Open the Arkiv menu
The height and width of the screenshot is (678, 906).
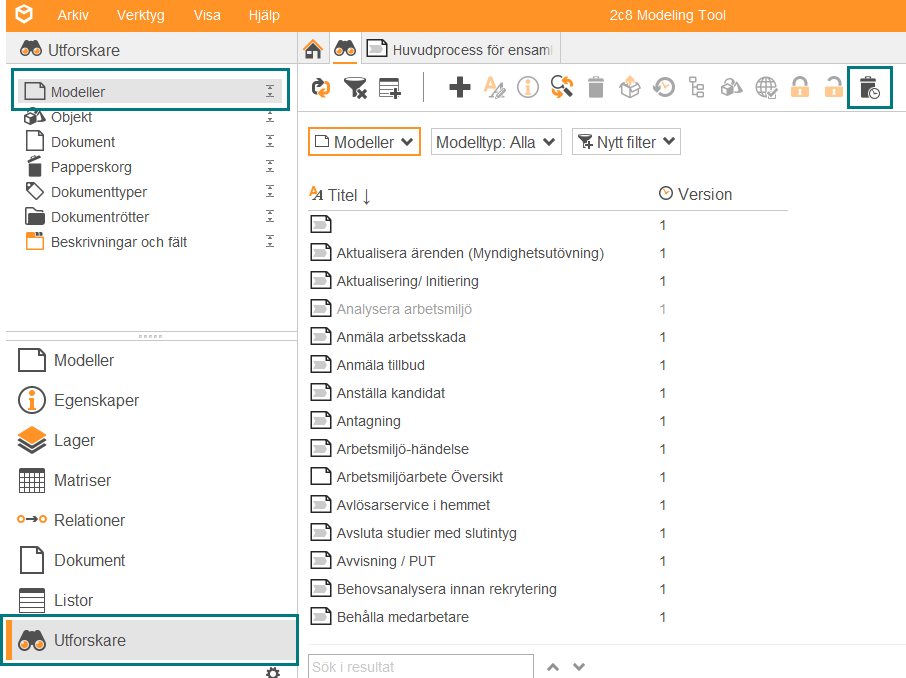73,15
